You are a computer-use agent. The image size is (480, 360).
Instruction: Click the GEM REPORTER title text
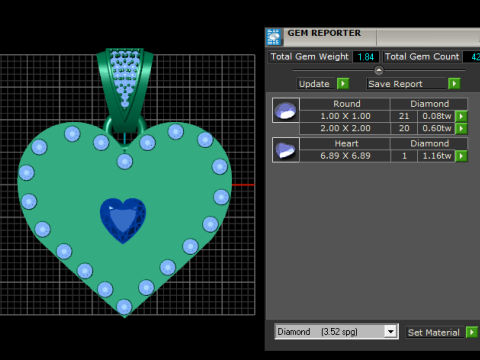324,33
